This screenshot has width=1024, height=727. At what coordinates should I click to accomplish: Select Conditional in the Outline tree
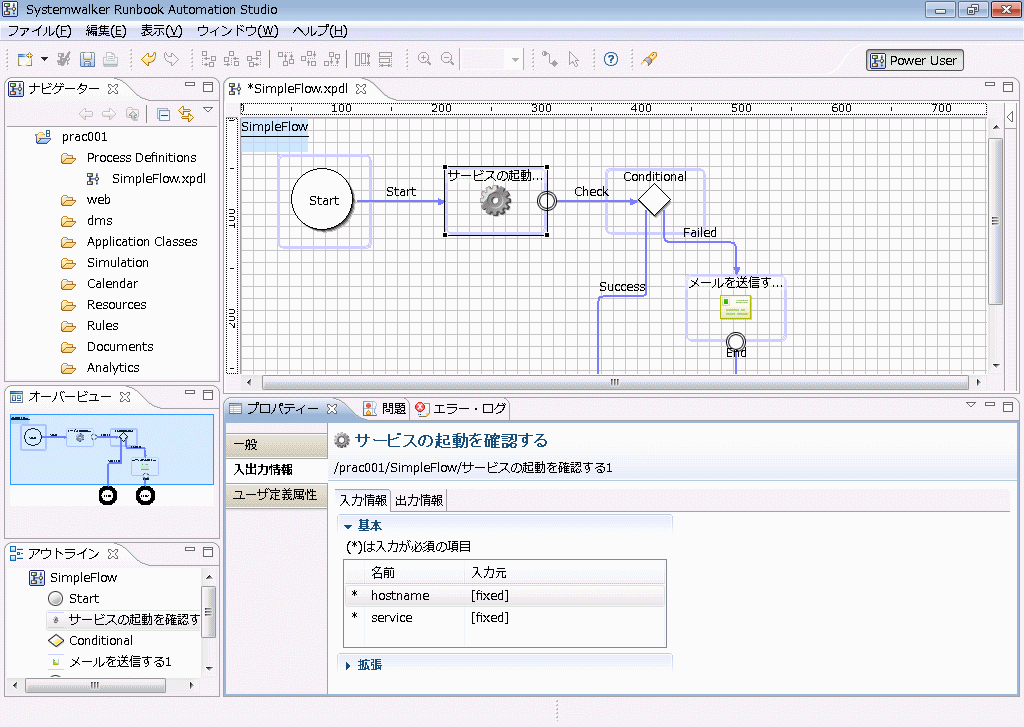[x=101, y=641]
